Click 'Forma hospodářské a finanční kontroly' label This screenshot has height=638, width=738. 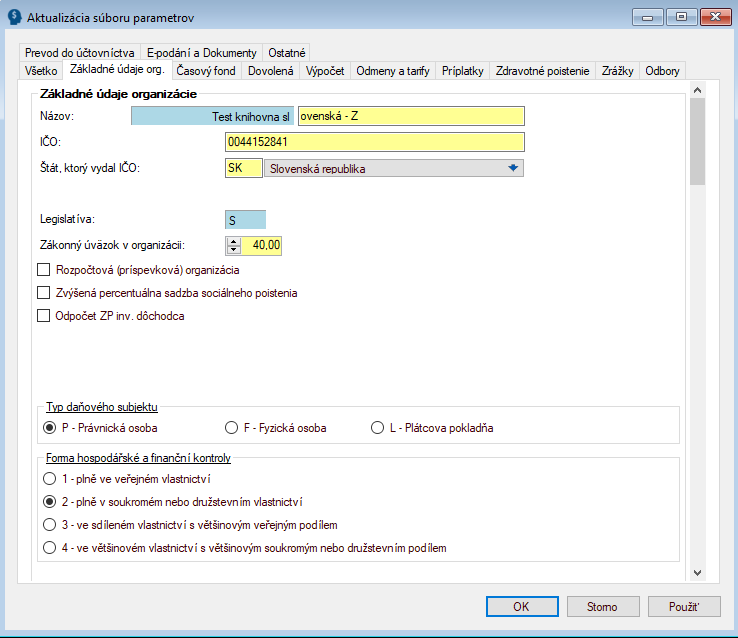coord(138,458)
